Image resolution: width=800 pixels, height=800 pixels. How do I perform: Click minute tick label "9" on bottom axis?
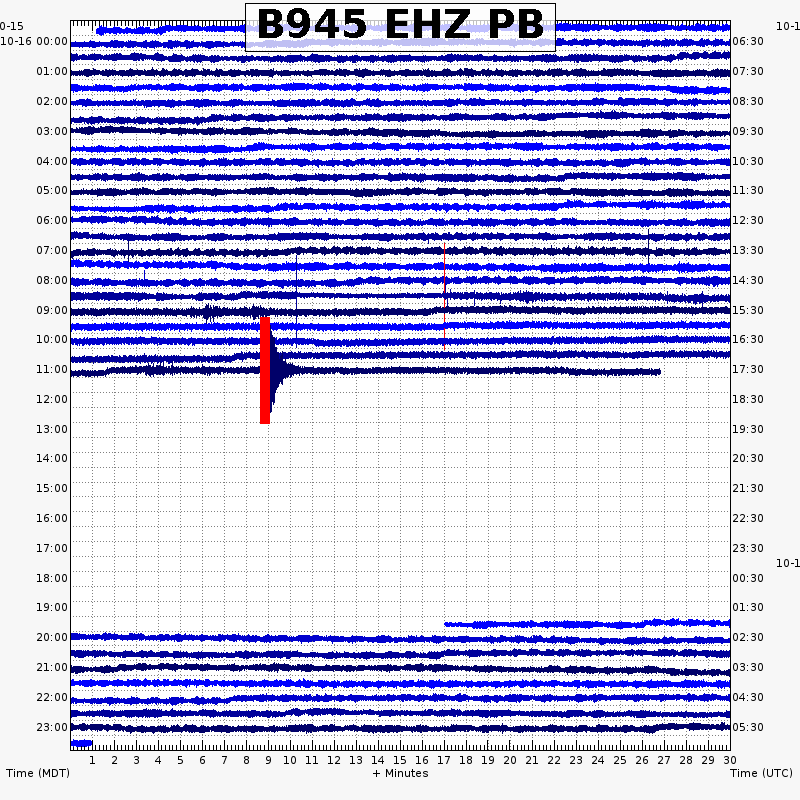point(268,760)
